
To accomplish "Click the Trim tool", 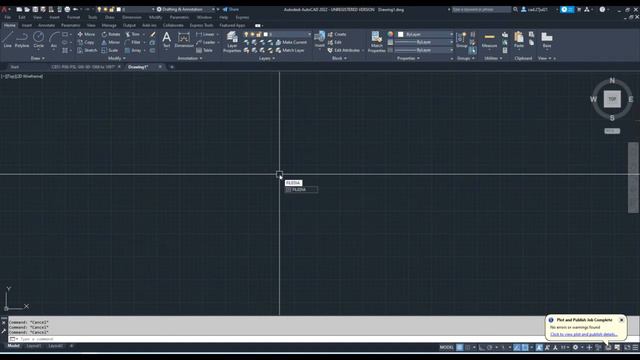I will tap(133, 34).
